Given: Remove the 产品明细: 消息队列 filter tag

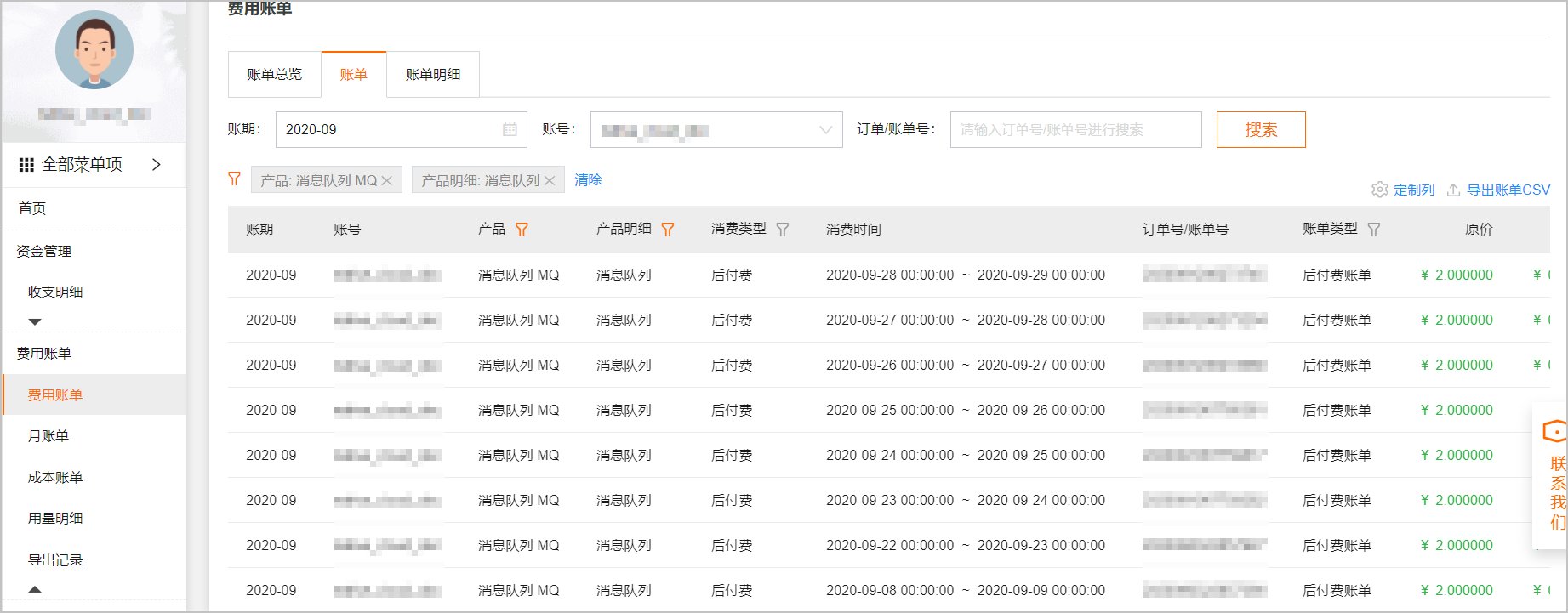Looking at the screenshot, I should click(550, 180).
